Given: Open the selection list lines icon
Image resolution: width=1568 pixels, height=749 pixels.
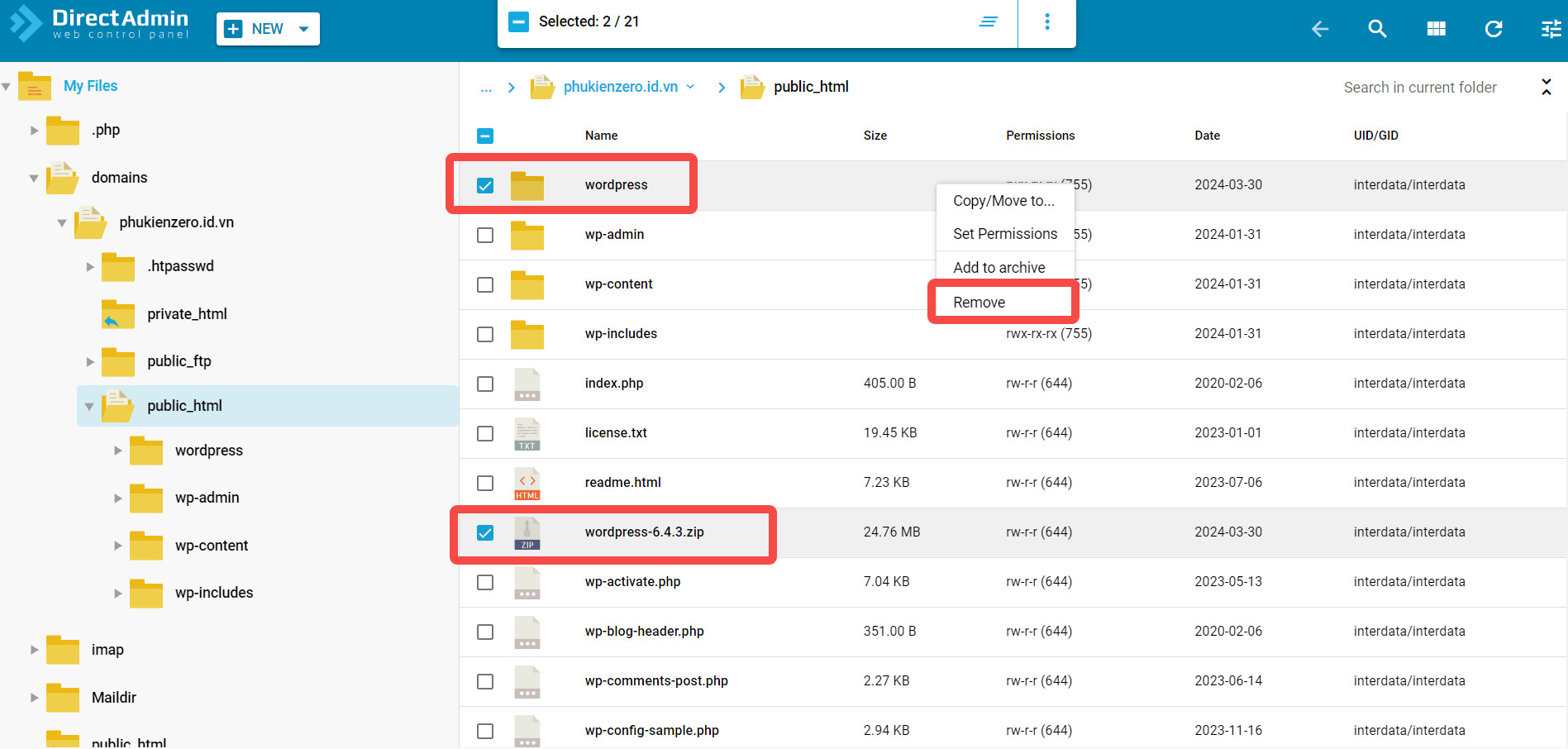Looking at the screenshot, I should click(989, 21).
